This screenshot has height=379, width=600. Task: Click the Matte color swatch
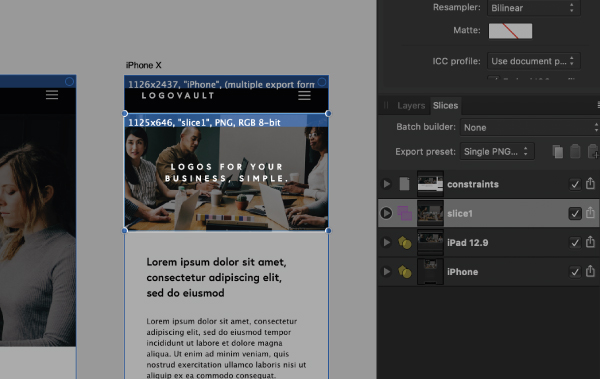[x=510, y=31]
